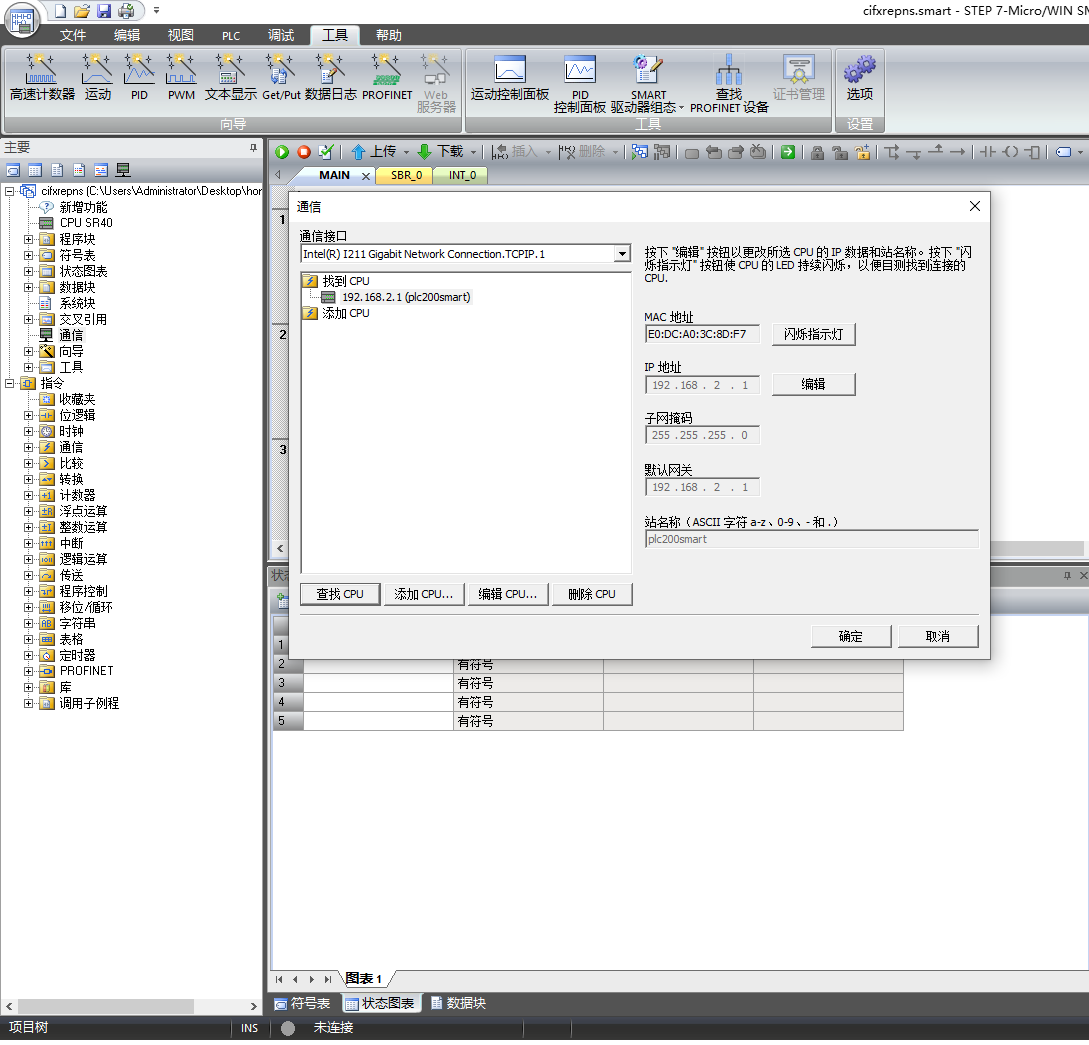Collapse the 指令 (Instructions) tree root
The image size is (1089, 1045).
point(10,383)
